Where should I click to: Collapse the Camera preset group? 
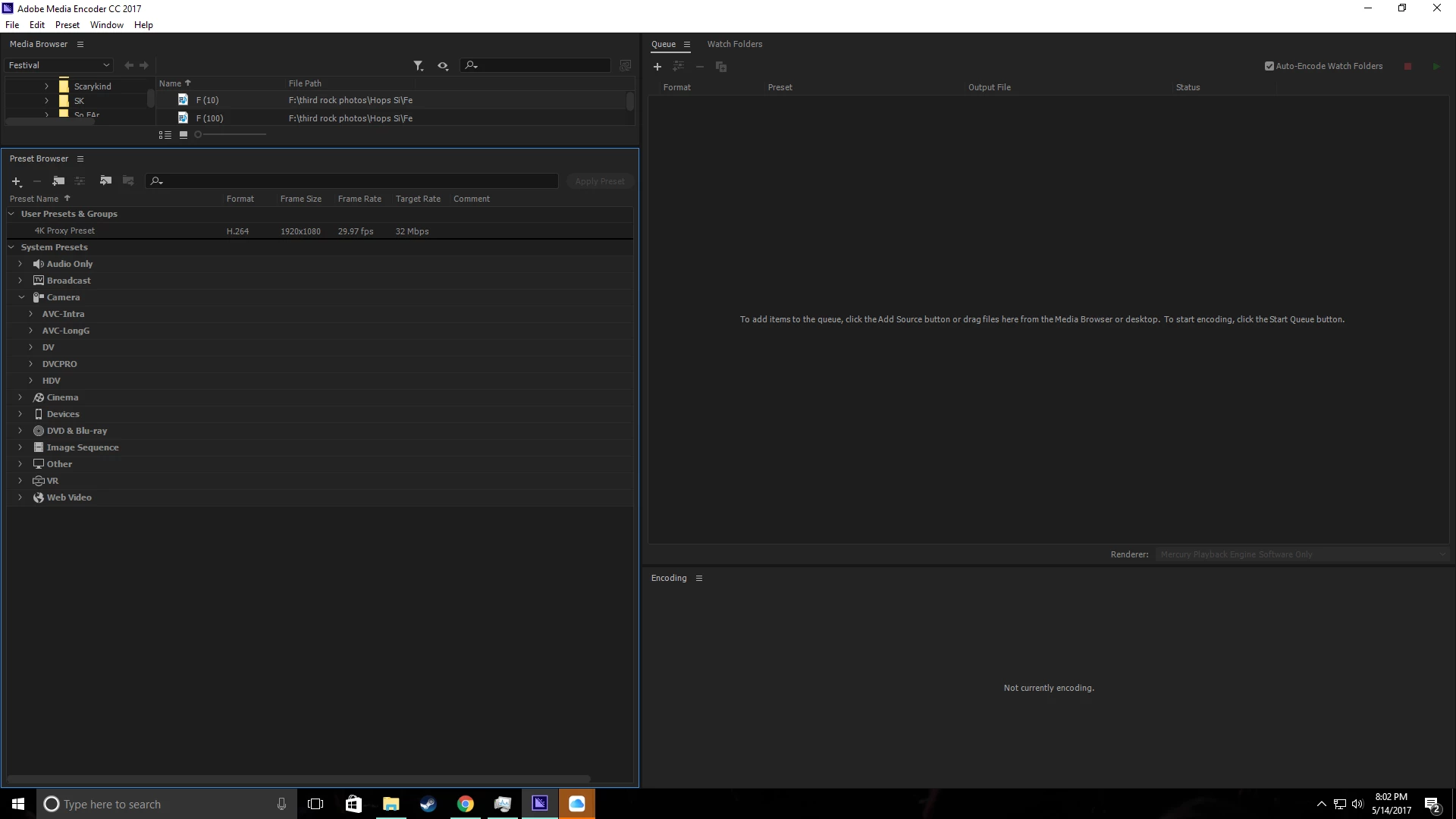[x=21, y=297]
